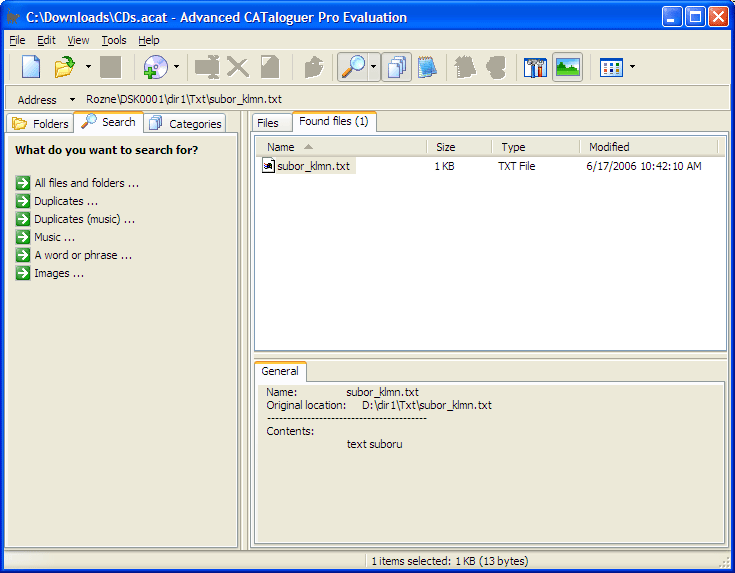
Task: Click the status bar items selected text
Action: 450,561
